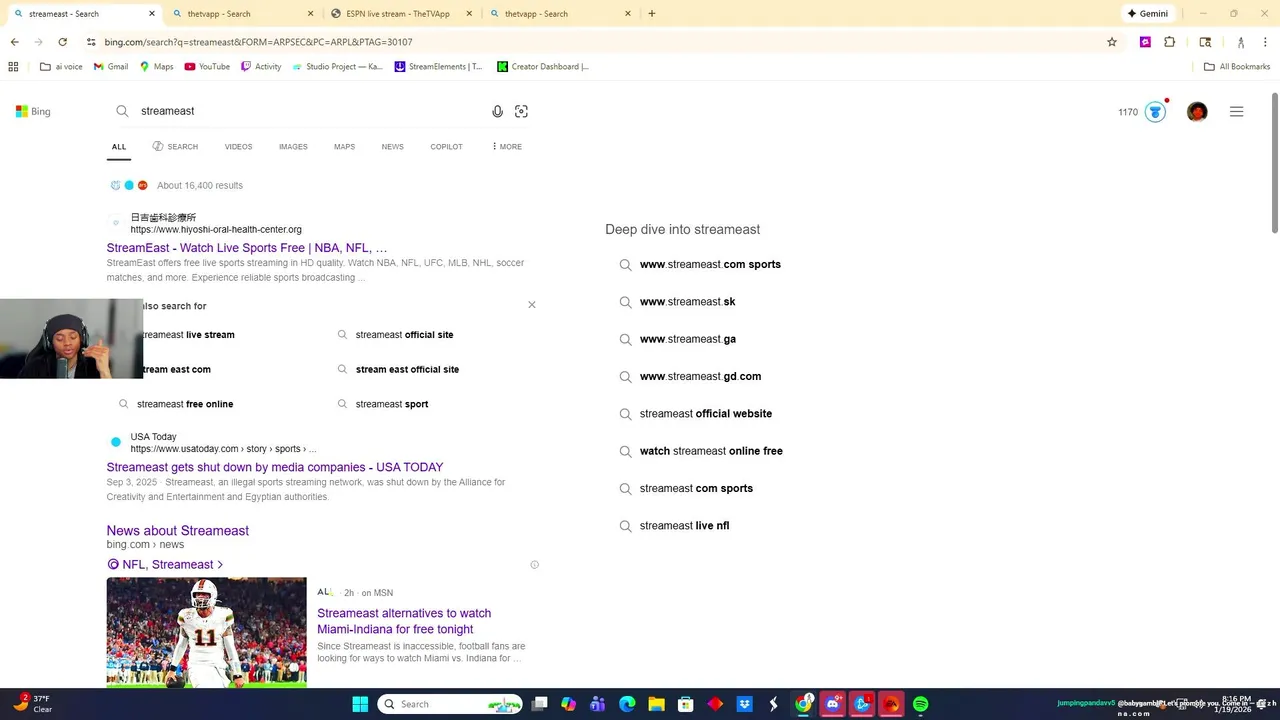Open Microsoft Store from the taskbar
Viewport: 1280px width, 720px height.
click(685, 704)
